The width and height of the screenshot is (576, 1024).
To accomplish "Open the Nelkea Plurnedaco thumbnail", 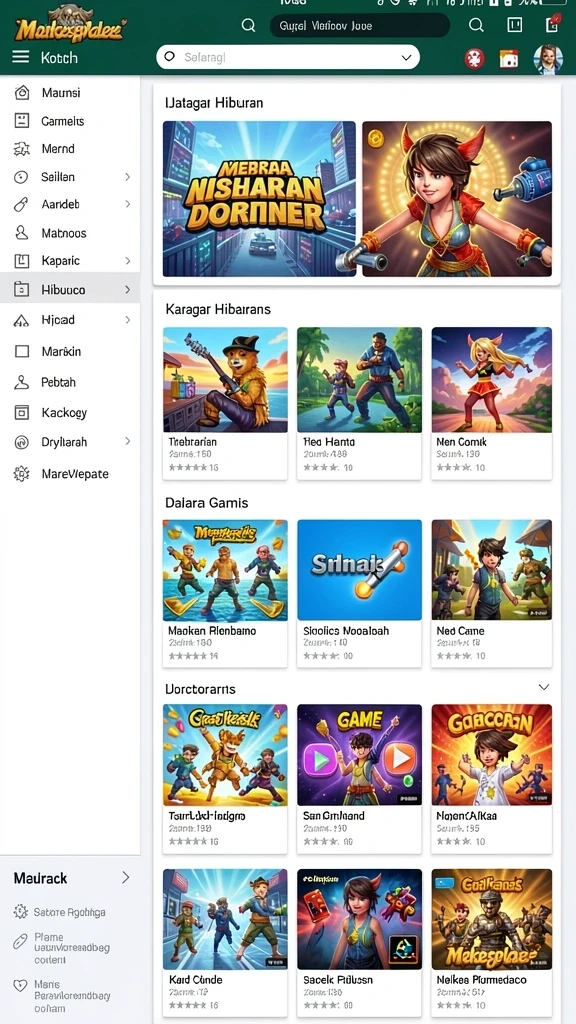I will 492,919.
